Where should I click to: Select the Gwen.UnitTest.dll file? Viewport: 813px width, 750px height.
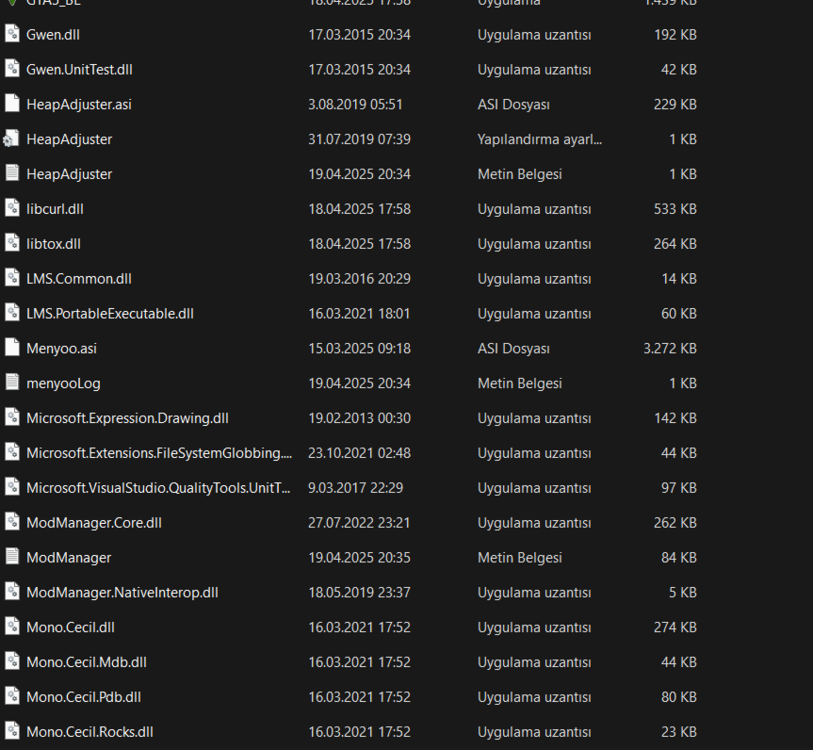point(80,69)
